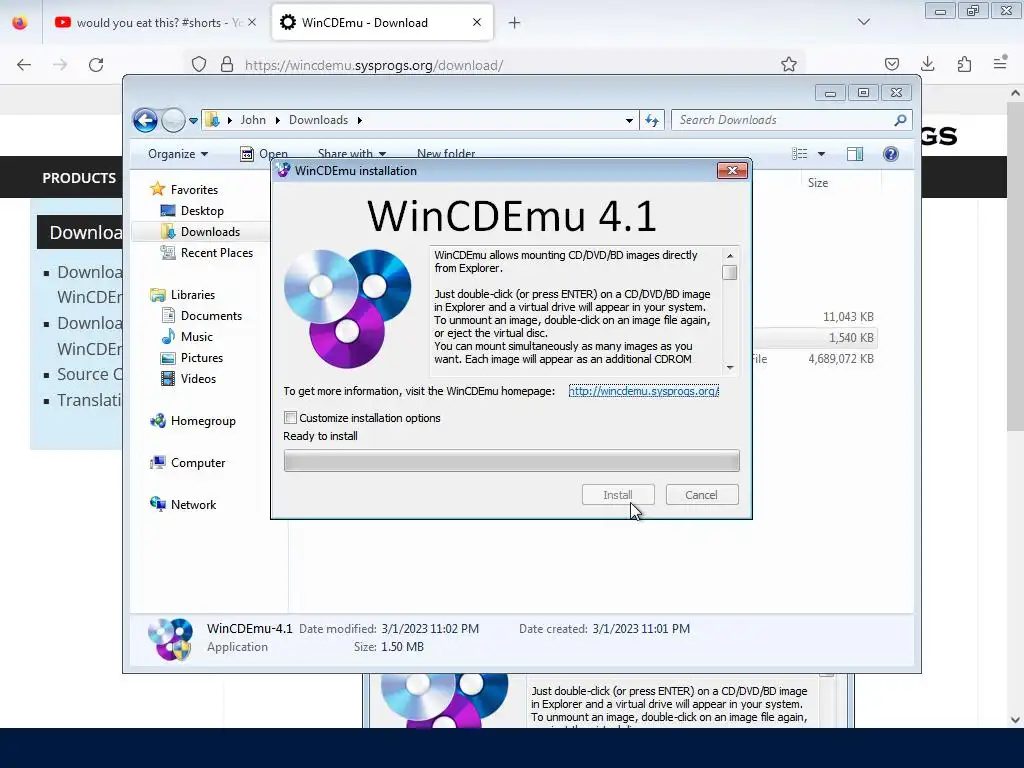This screenshot has height=768, width=1024.
Task: Open the Organize menu
Action: [178, 154]
